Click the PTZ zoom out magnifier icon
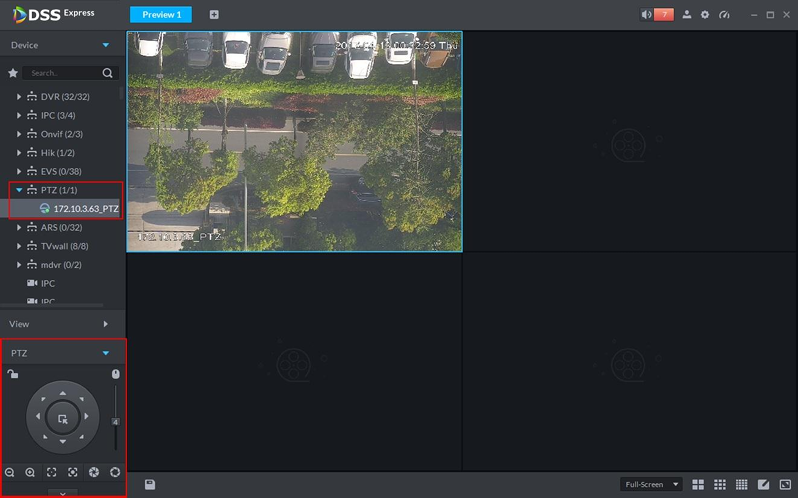This screenshot has height=498, width=798. point(10,472)
